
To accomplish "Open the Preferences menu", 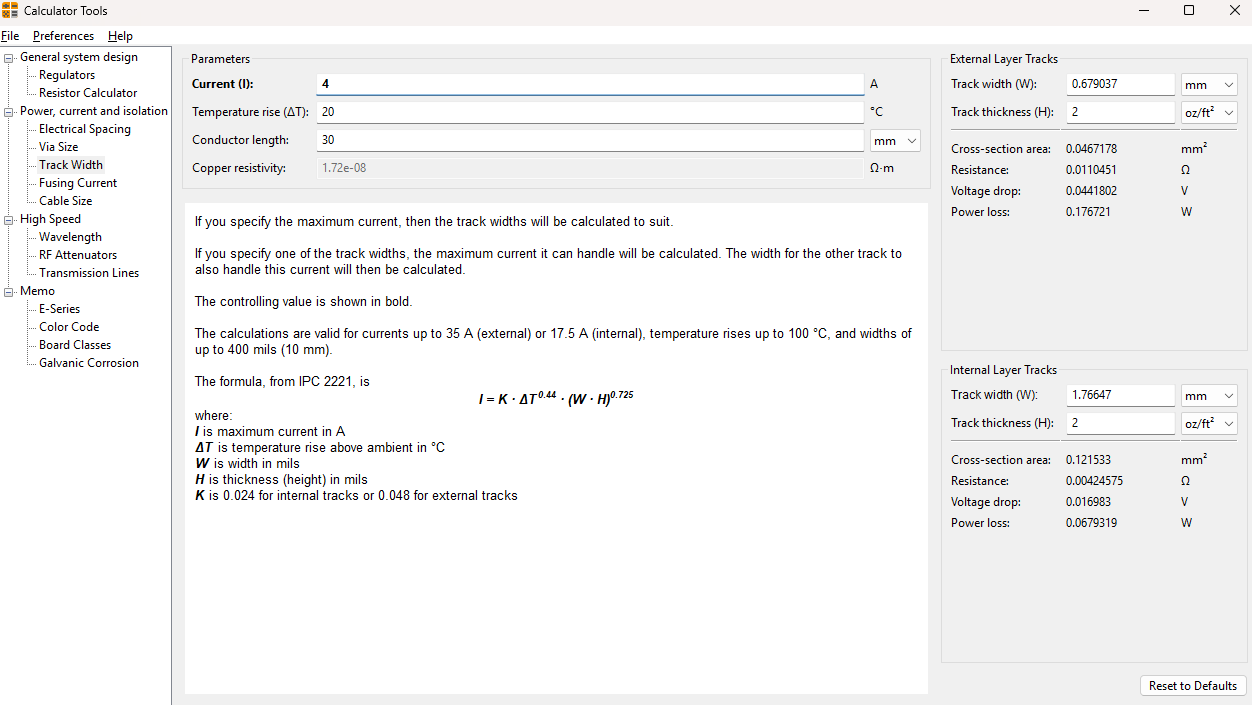I will pos(63,36).
